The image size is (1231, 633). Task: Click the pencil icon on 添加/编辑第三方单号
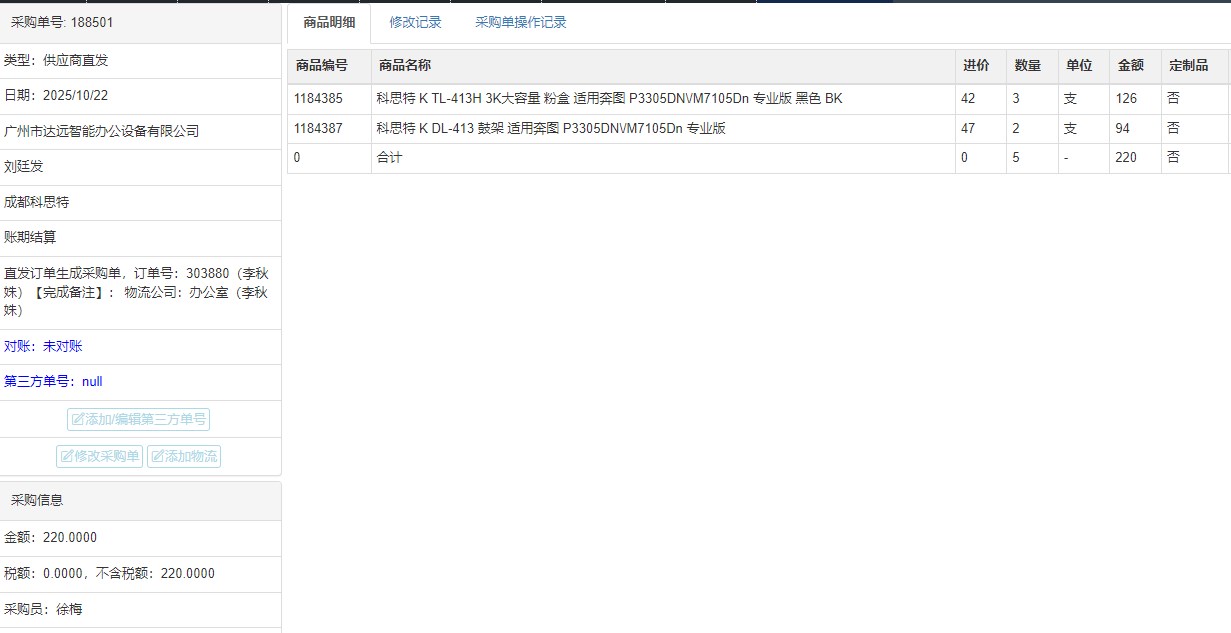(x=78, y=420)
